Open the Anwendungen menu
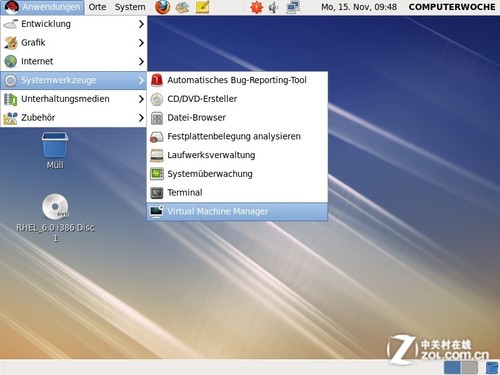The width and height of the screenshot is (500, 375). coord(42,7)
